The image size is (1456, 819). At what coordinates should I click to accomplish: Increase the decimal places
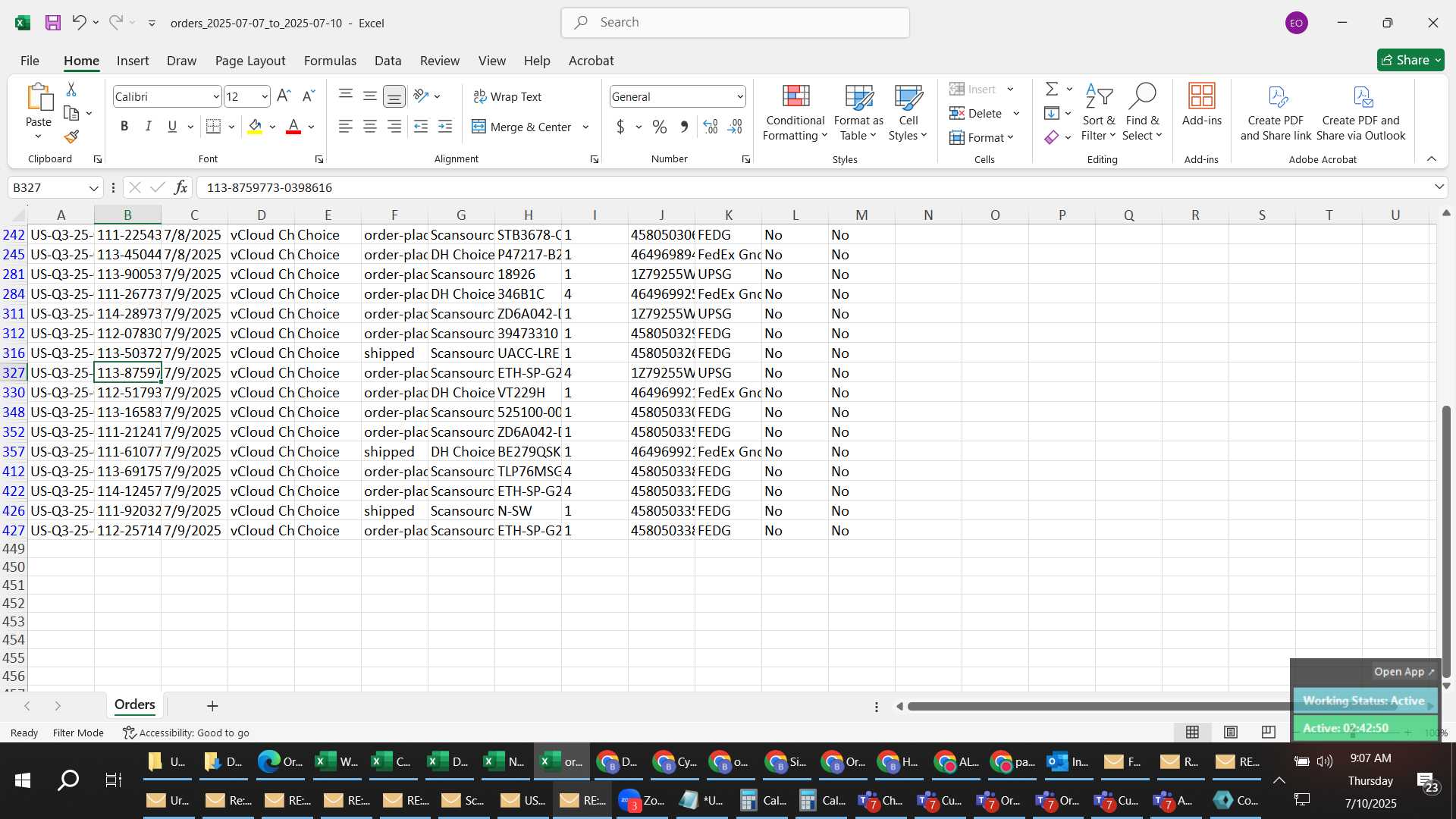[x=711, y=127]
